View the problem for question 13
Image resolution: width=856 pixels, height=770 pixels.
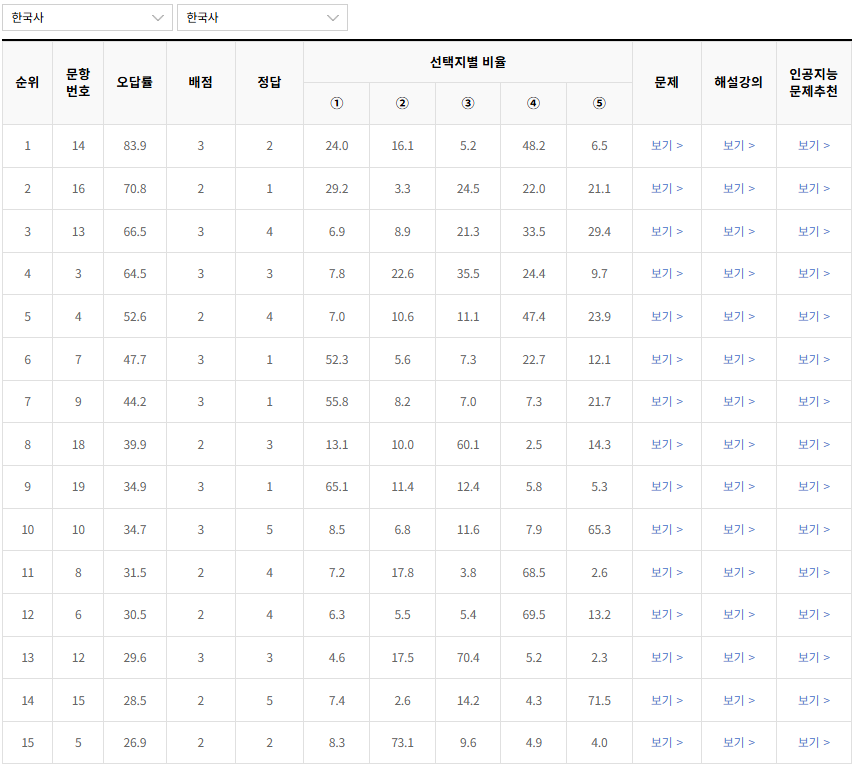[x=667, y=231]
